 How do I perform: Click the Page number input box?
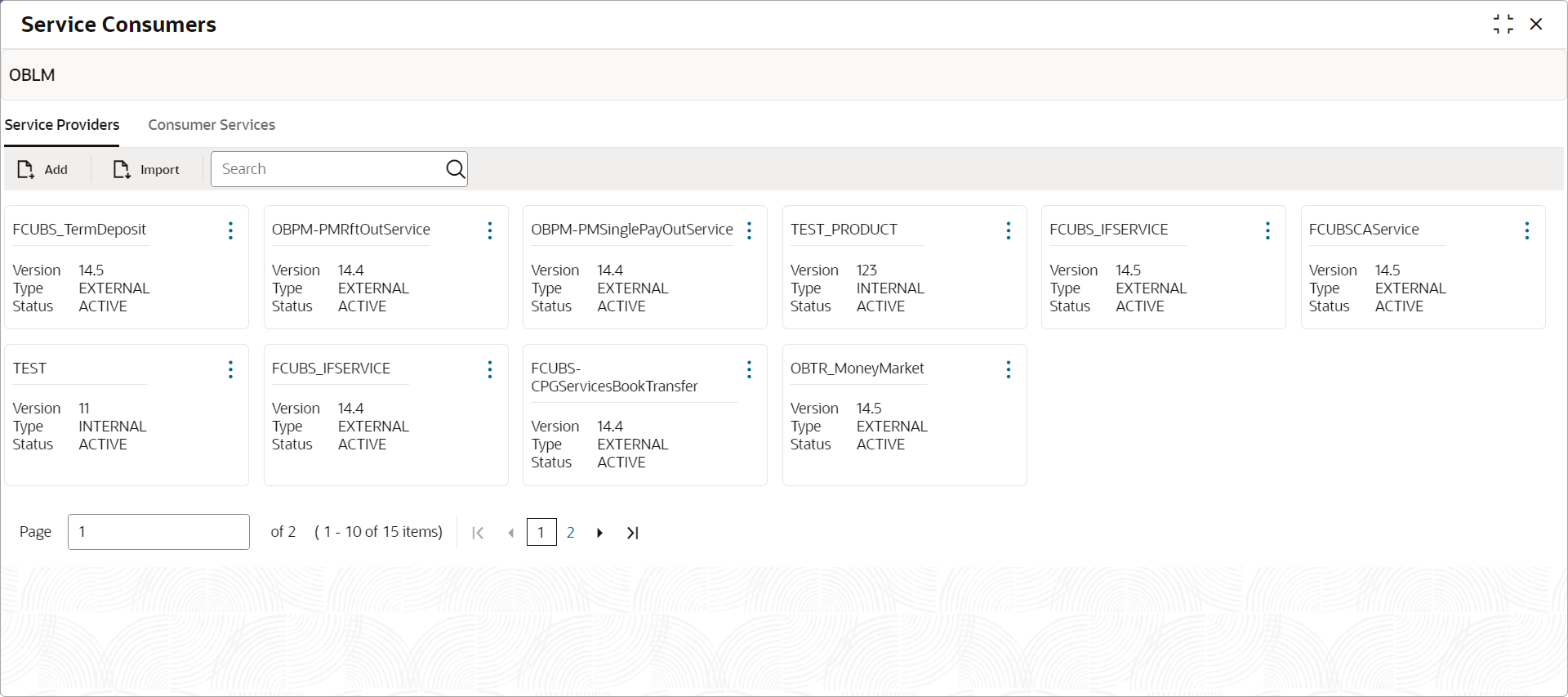coord(158,532)
